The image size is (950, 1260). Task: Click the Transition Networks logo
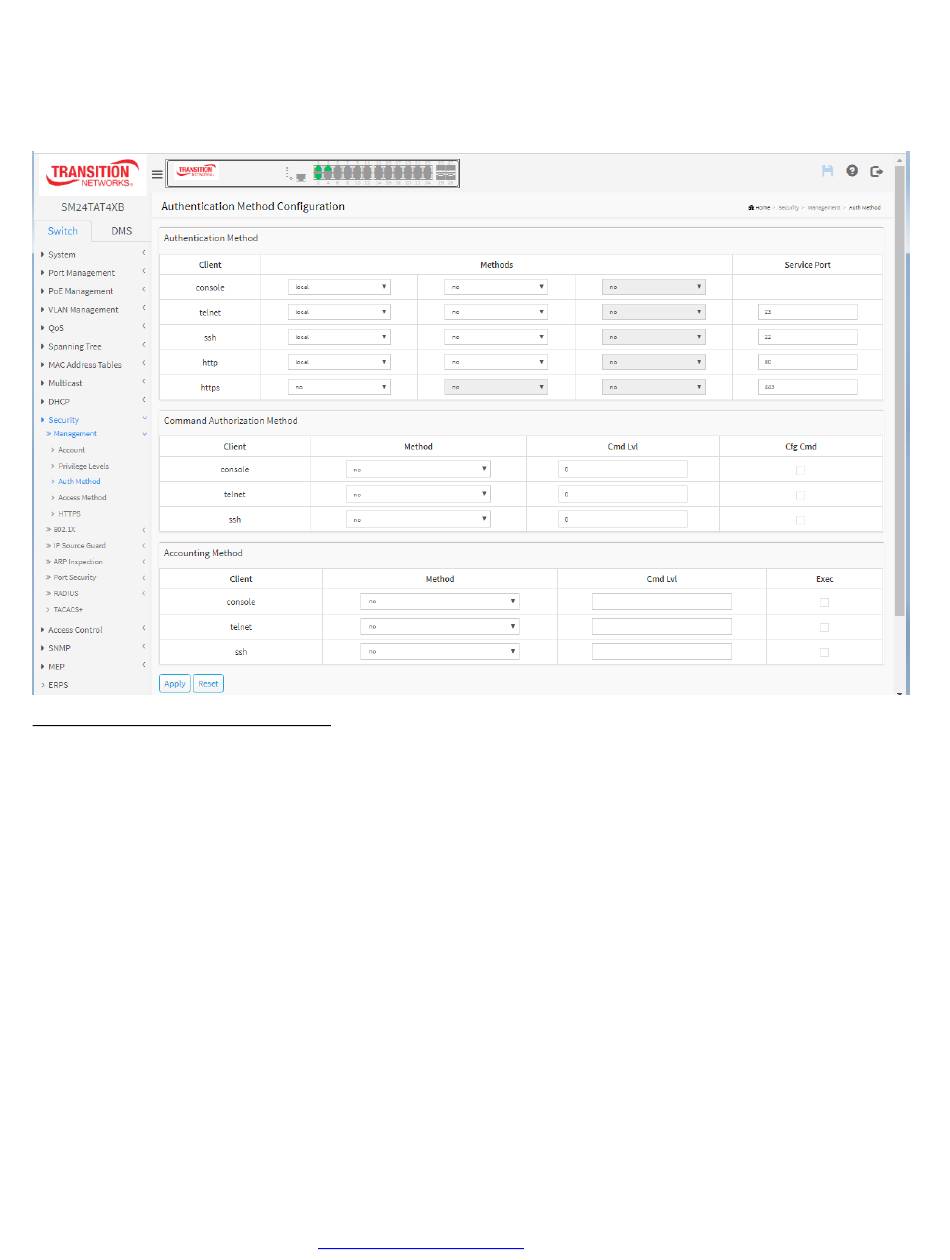point(90,173)
